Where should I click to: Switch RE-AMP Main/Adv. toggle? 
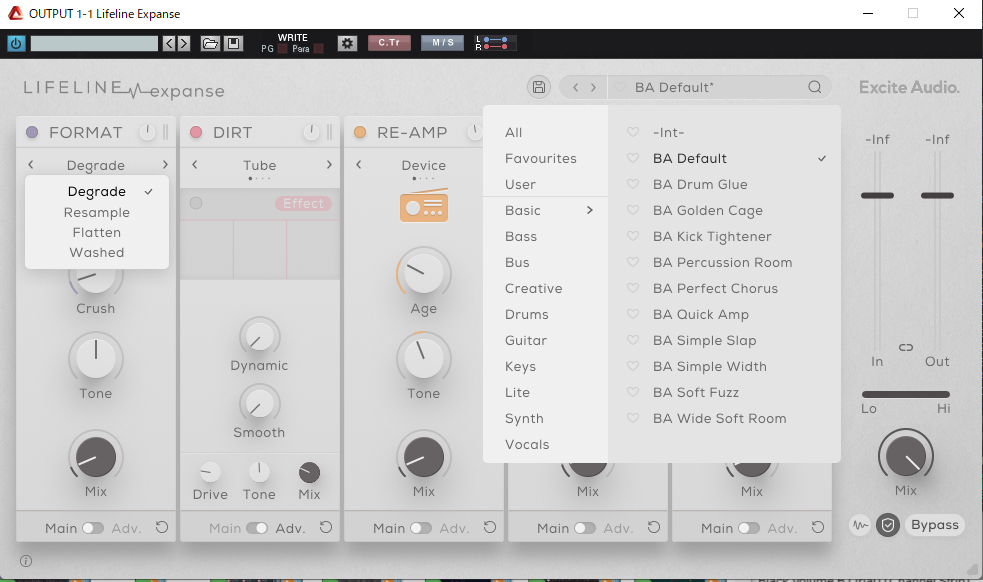pos(421,528)
